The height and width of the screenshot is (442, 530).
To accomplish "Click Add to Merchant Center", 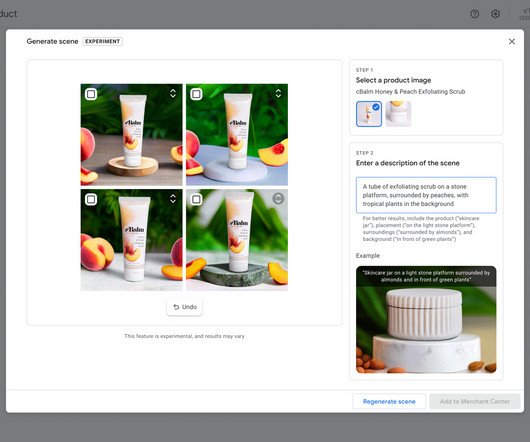I will (475, 401).
